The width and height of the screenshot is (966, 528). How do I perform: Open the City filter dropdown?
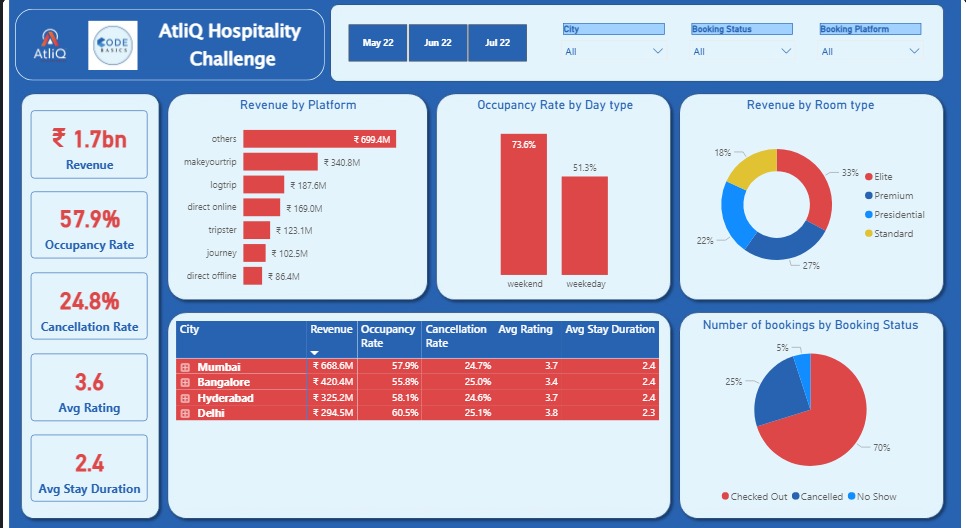[x=613, y=51]
